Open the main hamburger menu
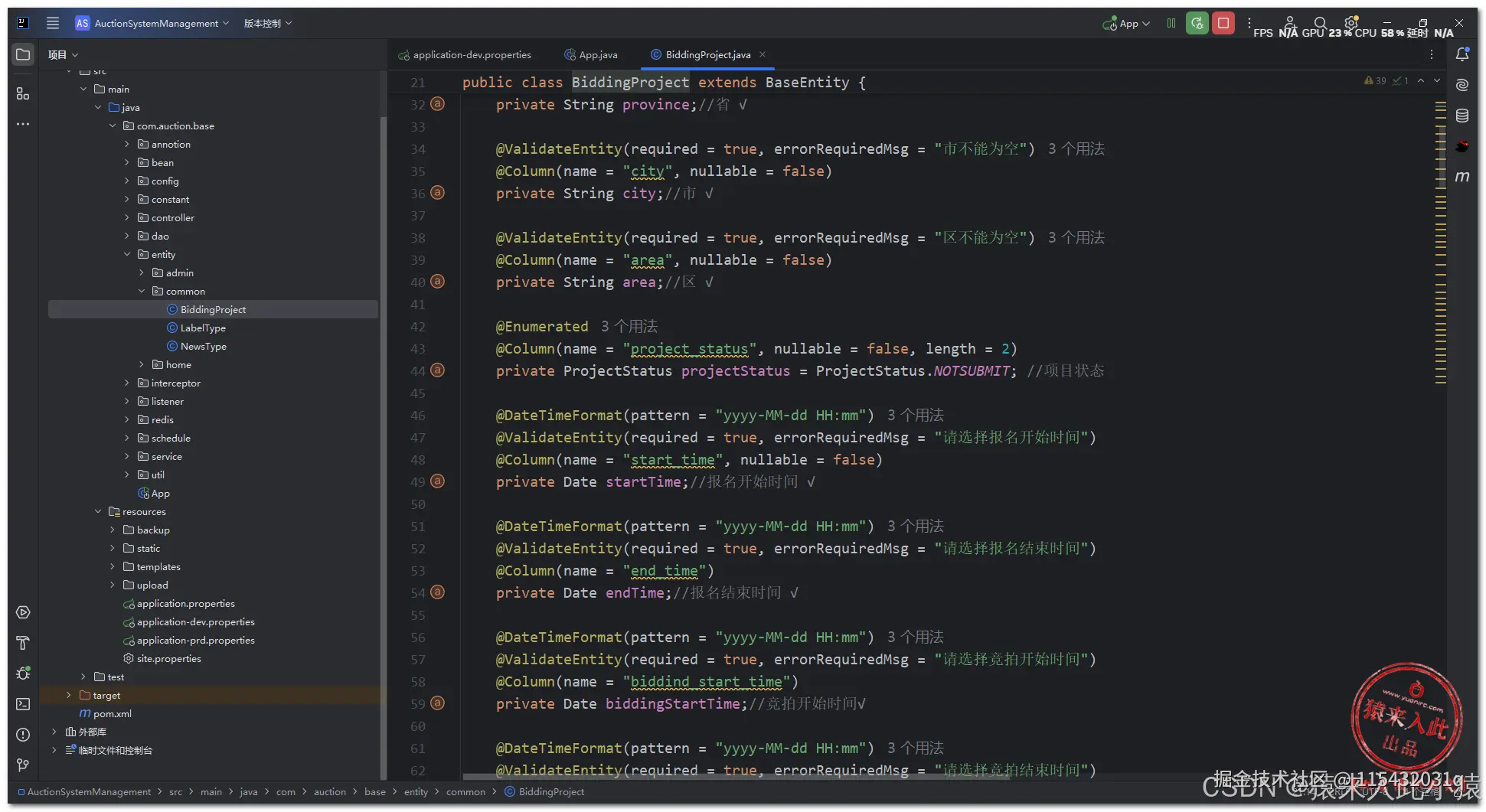Image resolution: width=1486 pixels, height=812 pixels. (53, 23)
